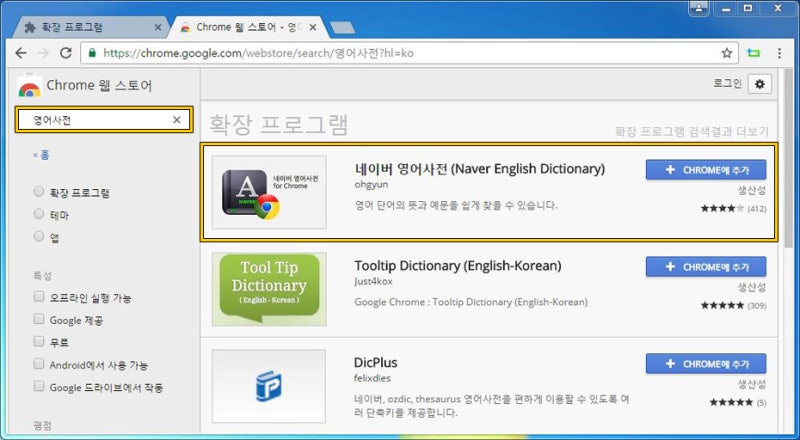Click the browser forward arrow
This screenshot has width=800, height=440.
click(43, 53)
